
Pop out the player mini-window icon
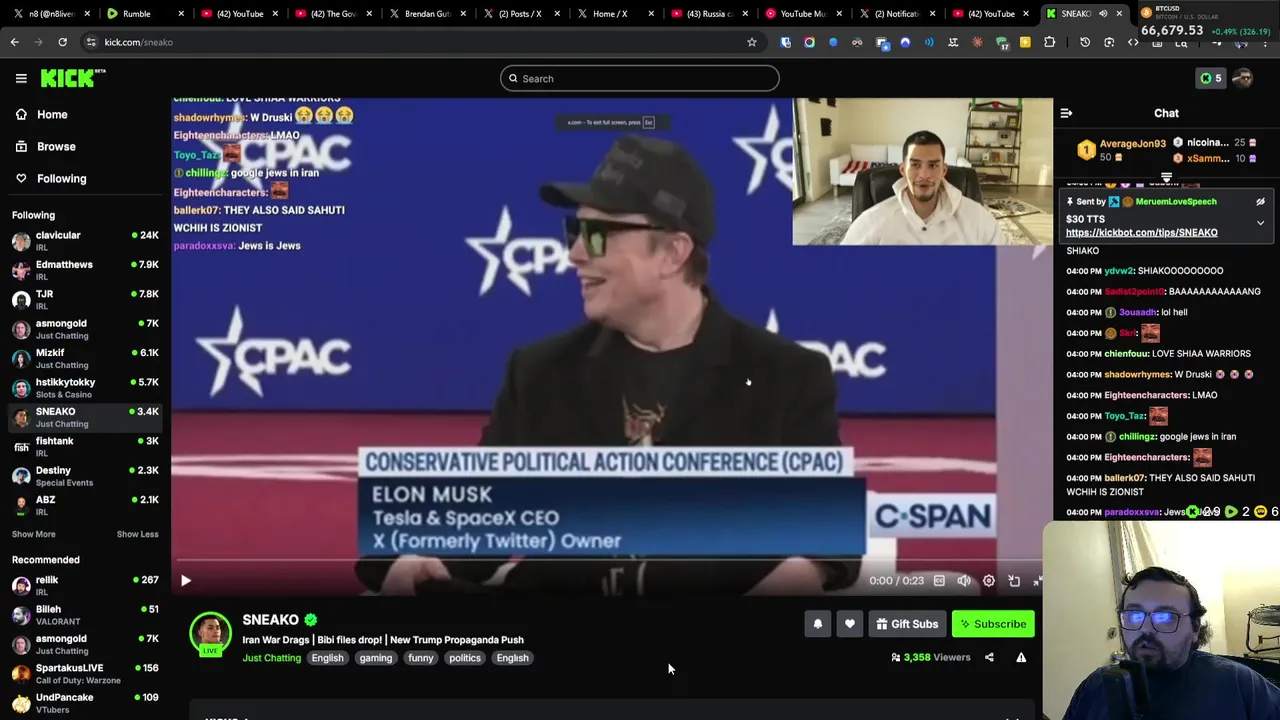coord(1014,580)
